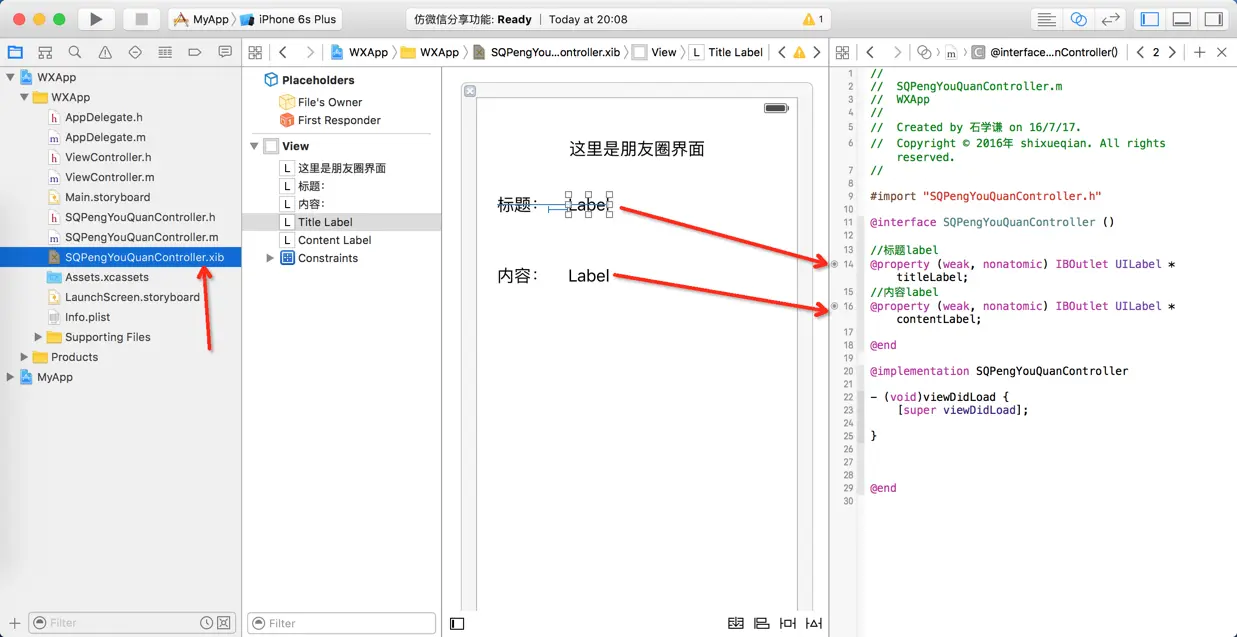Jump to the previous issue arrow

(x=782, y=53)
